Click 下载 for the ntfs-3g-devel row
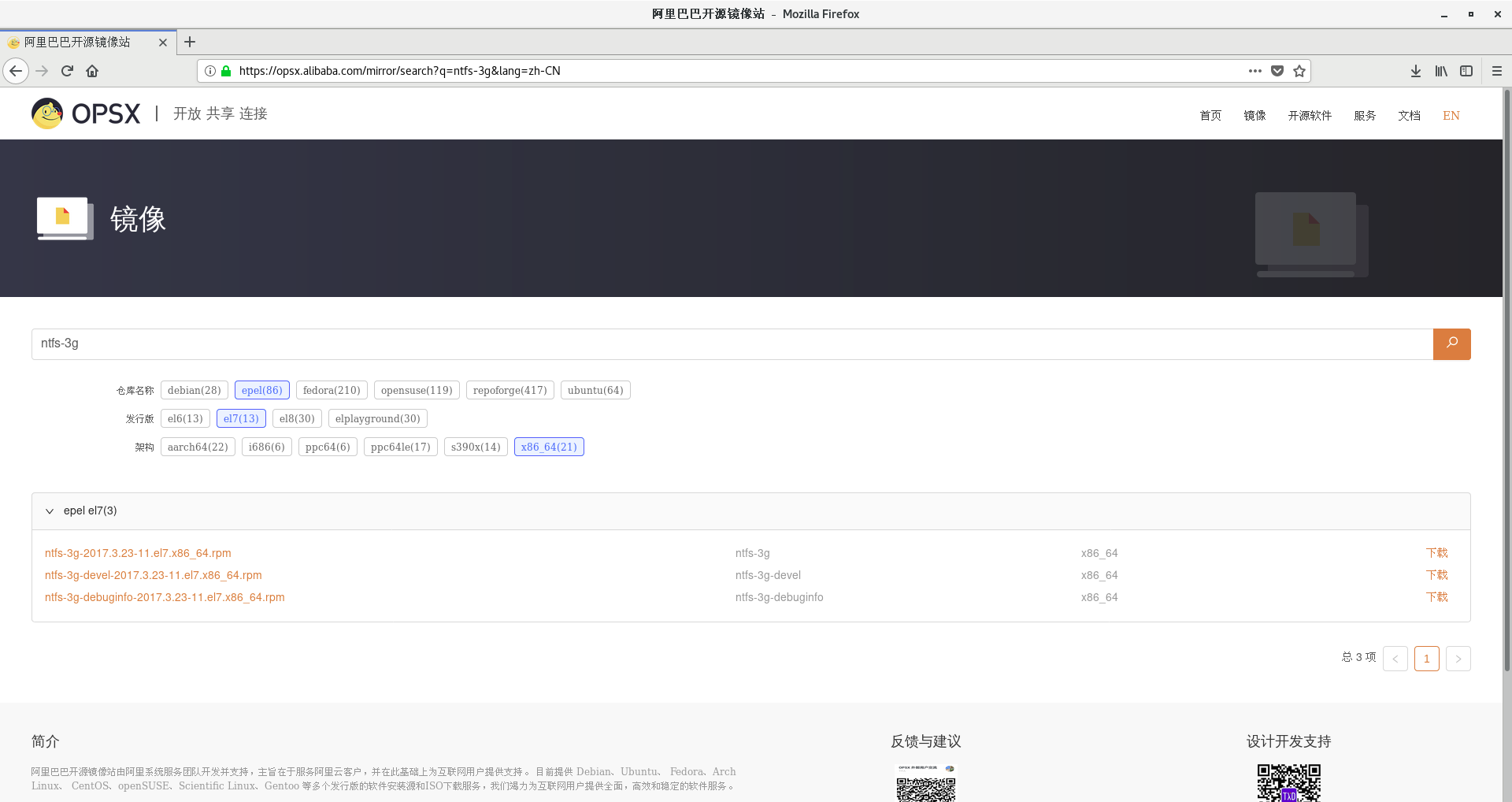Image resolution: width=1512 pixels, height=802 pixels. [x=1436, y=575]
